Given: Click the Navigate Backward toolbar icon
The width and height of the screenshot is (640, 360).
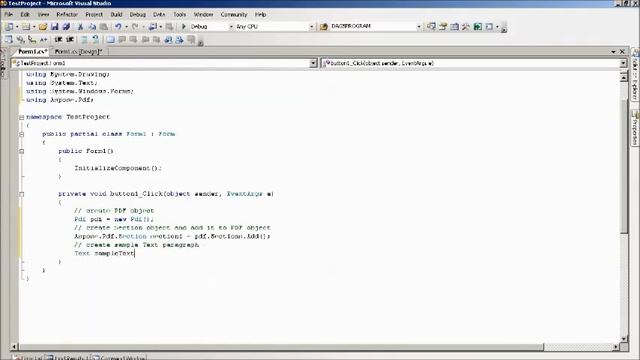Looking at the screenshot, I should [153, 27].
